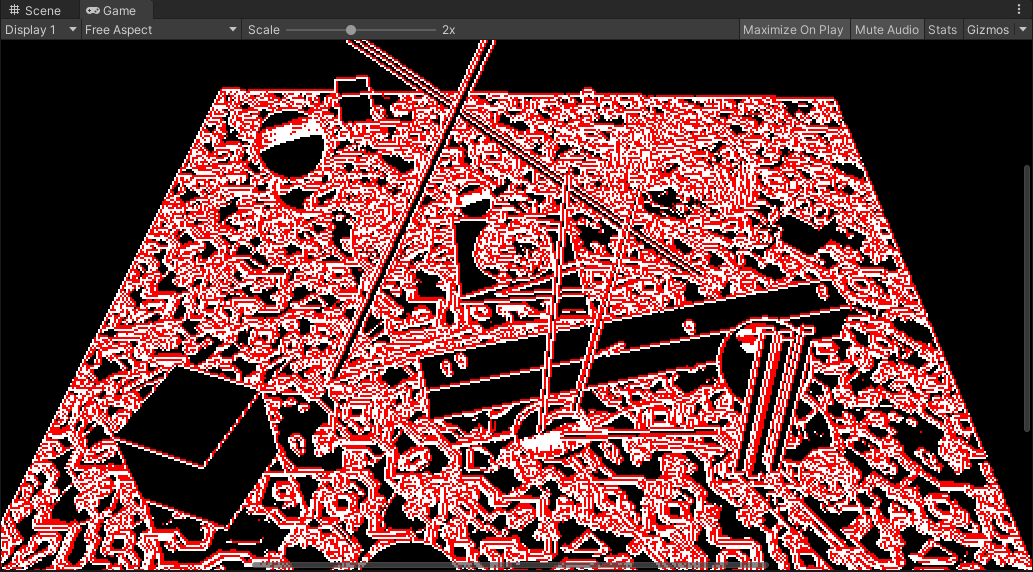Click the Scale slider handle
1033x572 pixels.
tap(351, 30)
